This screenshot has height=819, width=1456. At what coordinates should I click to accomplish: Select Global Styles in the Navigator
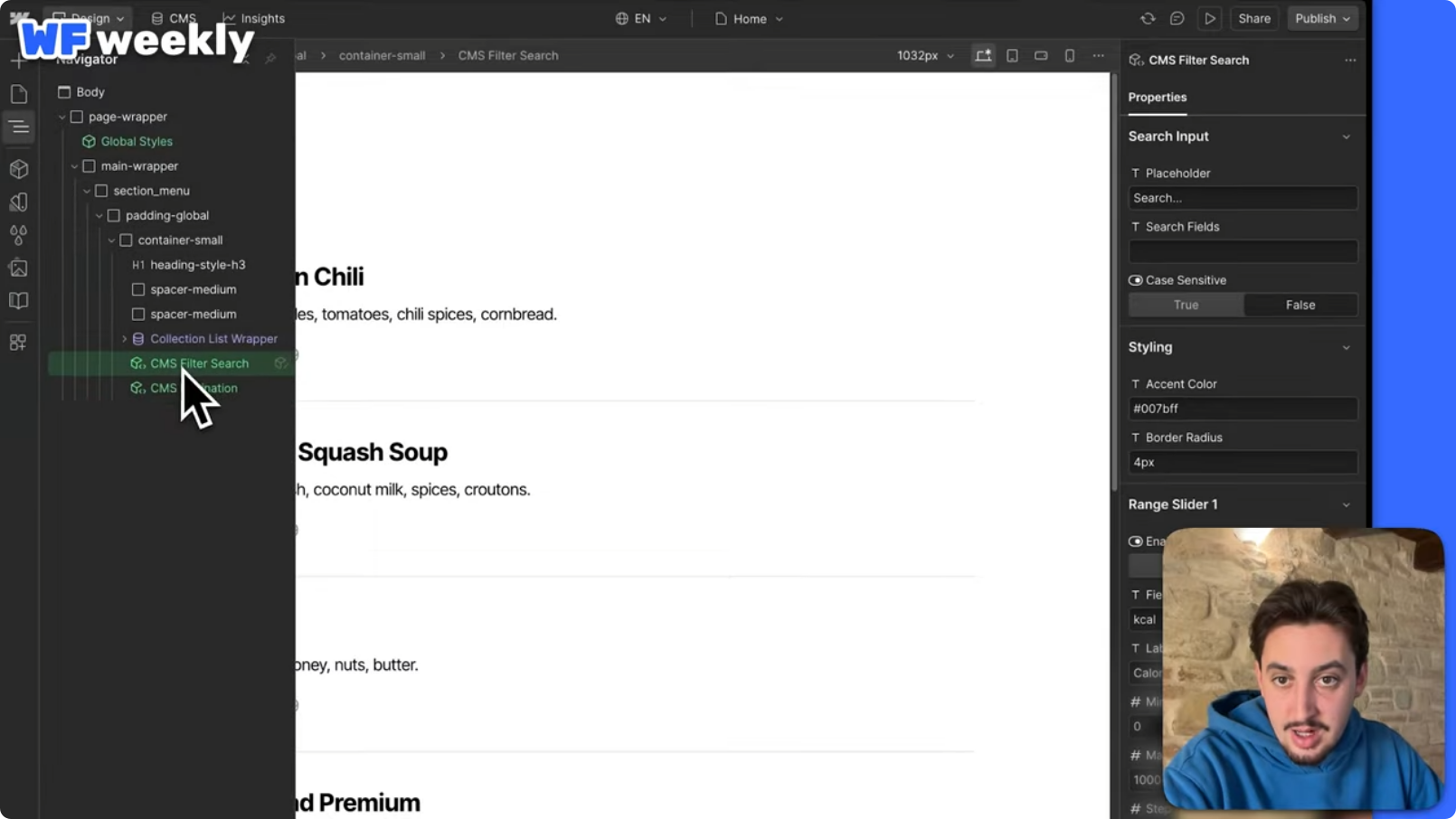pyautogui.click(x=136, y=141)
